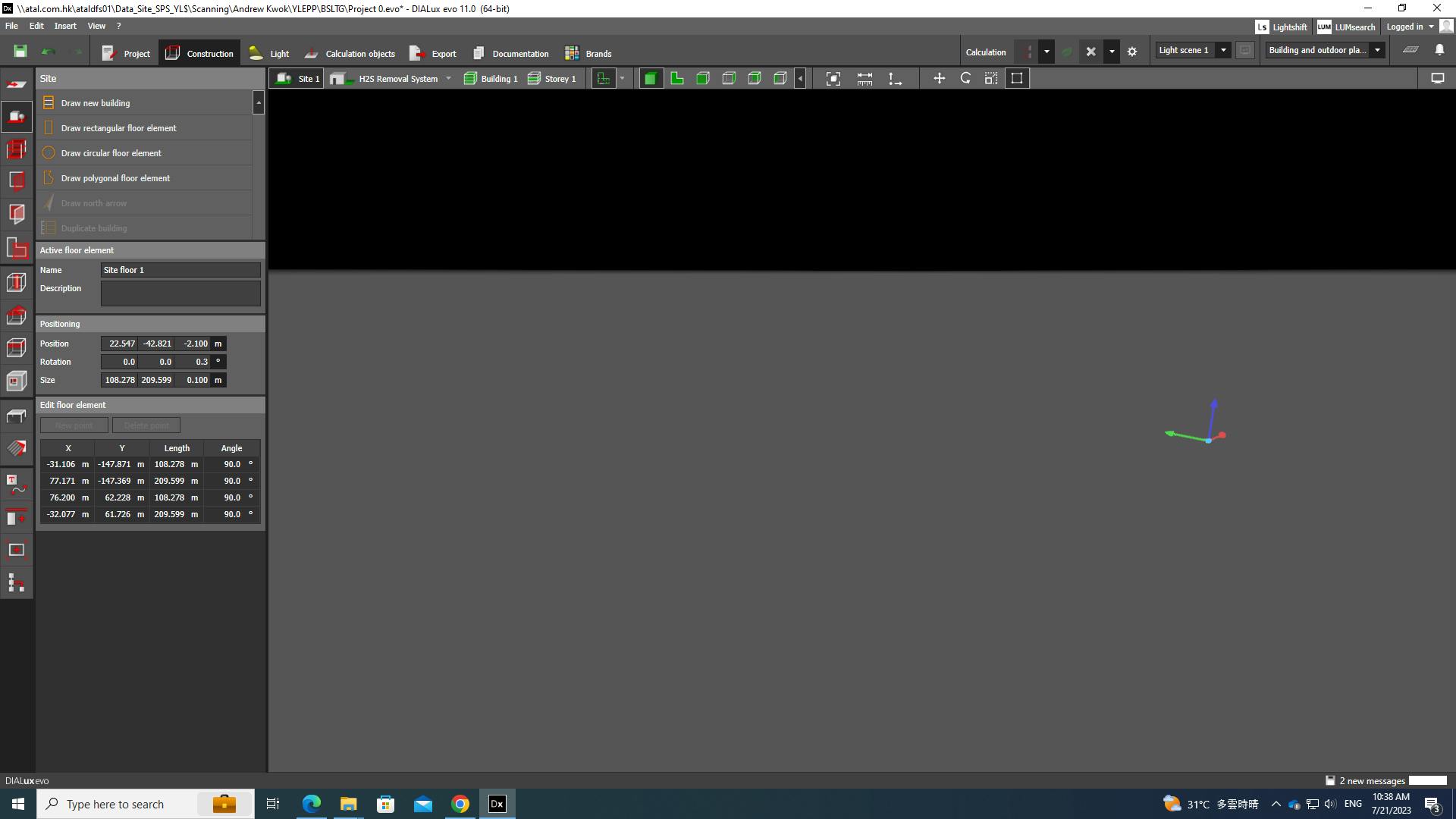Switch to the Light mode tab
Viewport: 1456px width, 819px height.
(270, 53)
